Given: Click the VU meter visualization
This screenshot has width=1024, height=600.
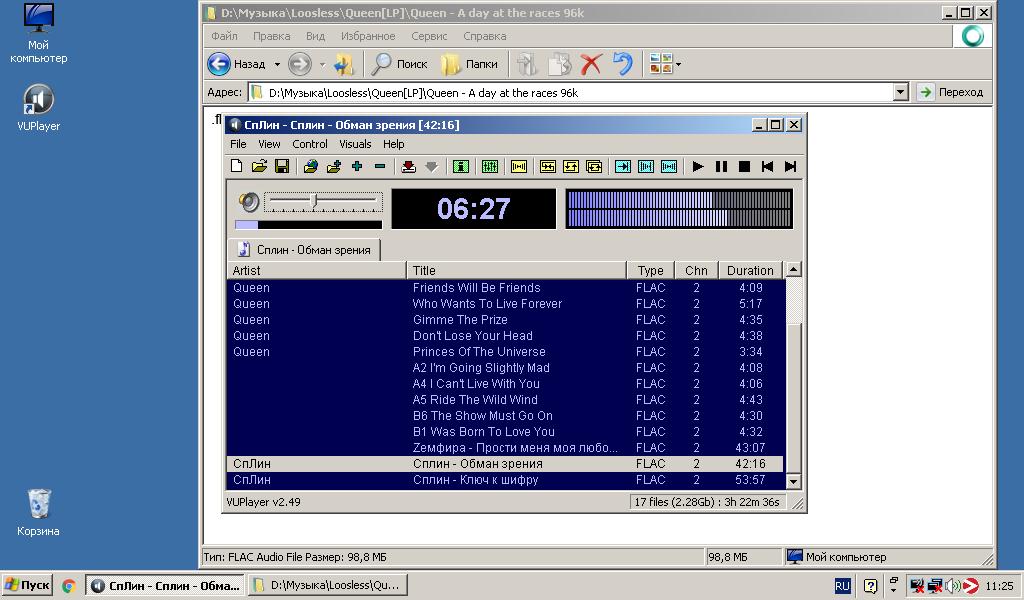Looking at the screenshot, I should (x=679, y=209).
